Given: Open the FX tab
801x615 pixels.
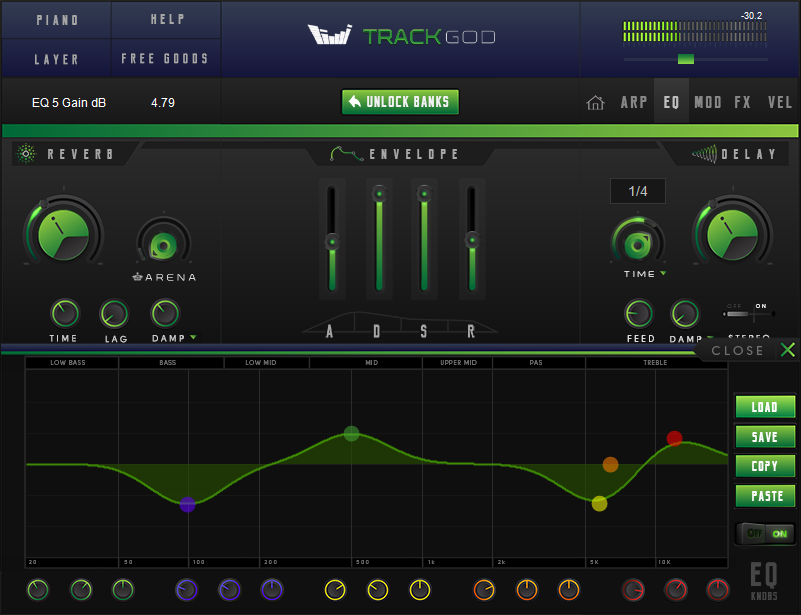Looking at the screenshot, I should (742, 102).
